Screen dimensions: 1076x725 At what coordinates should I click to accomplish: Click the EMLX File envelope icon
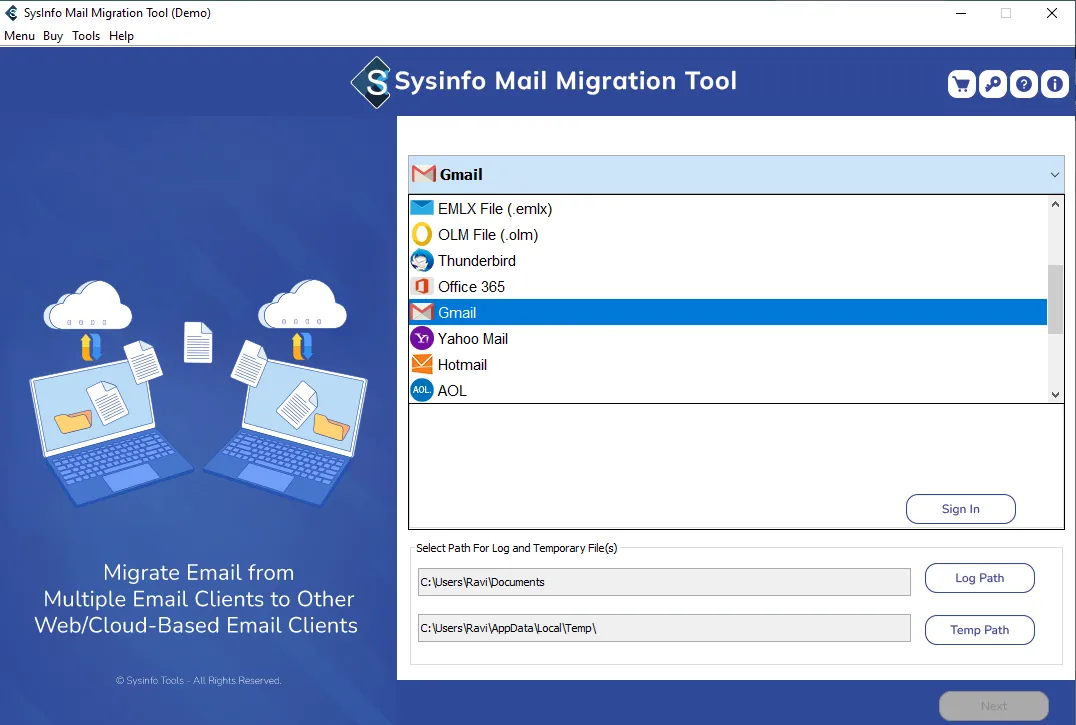pyautogui.click(x=422, y=208)
